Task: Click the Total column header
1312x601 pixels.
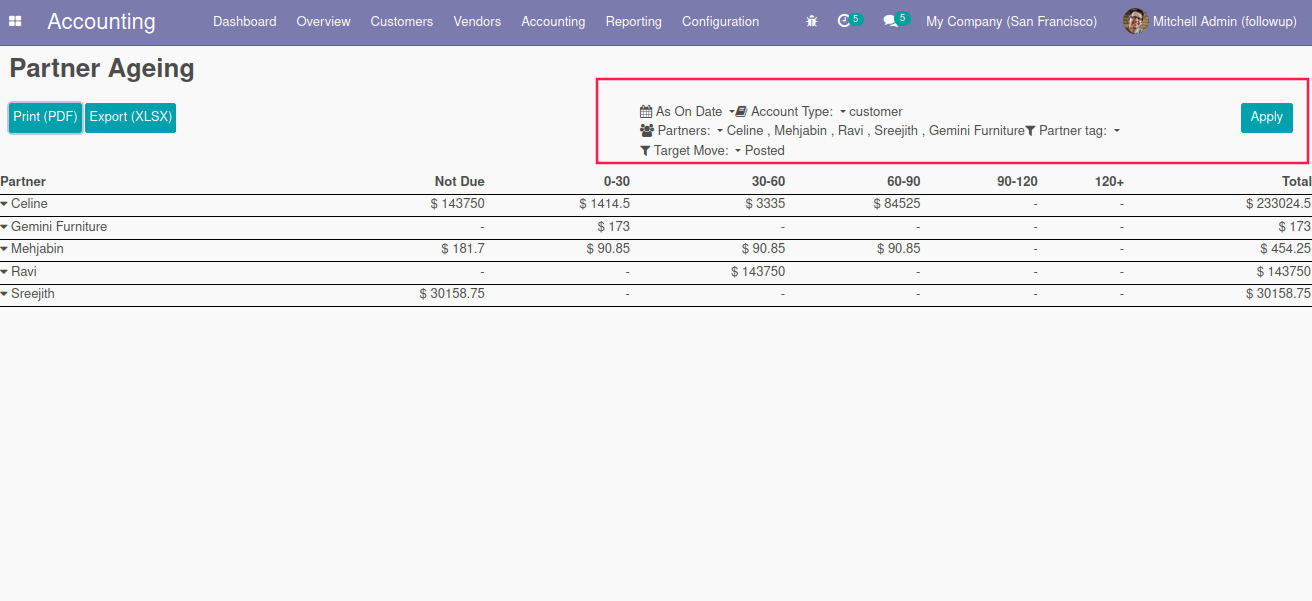Action: click(1296, 182)
